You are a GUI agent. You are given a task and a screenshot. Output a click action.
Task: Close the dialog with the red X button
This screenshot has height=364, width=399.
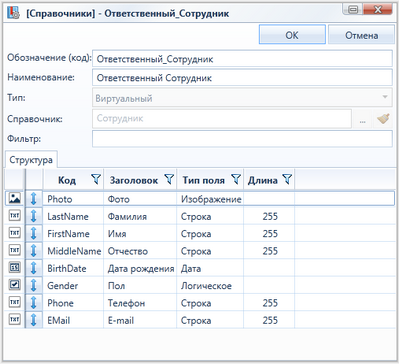coord(377,9)
